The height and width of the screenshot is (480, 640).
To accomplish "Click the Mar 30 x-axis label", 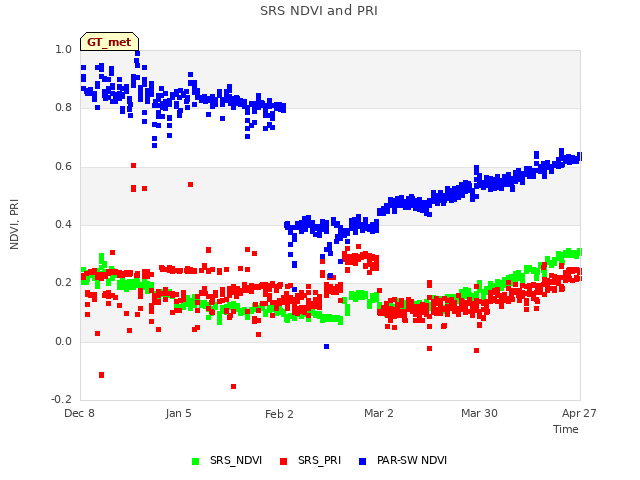I will 479,413.
